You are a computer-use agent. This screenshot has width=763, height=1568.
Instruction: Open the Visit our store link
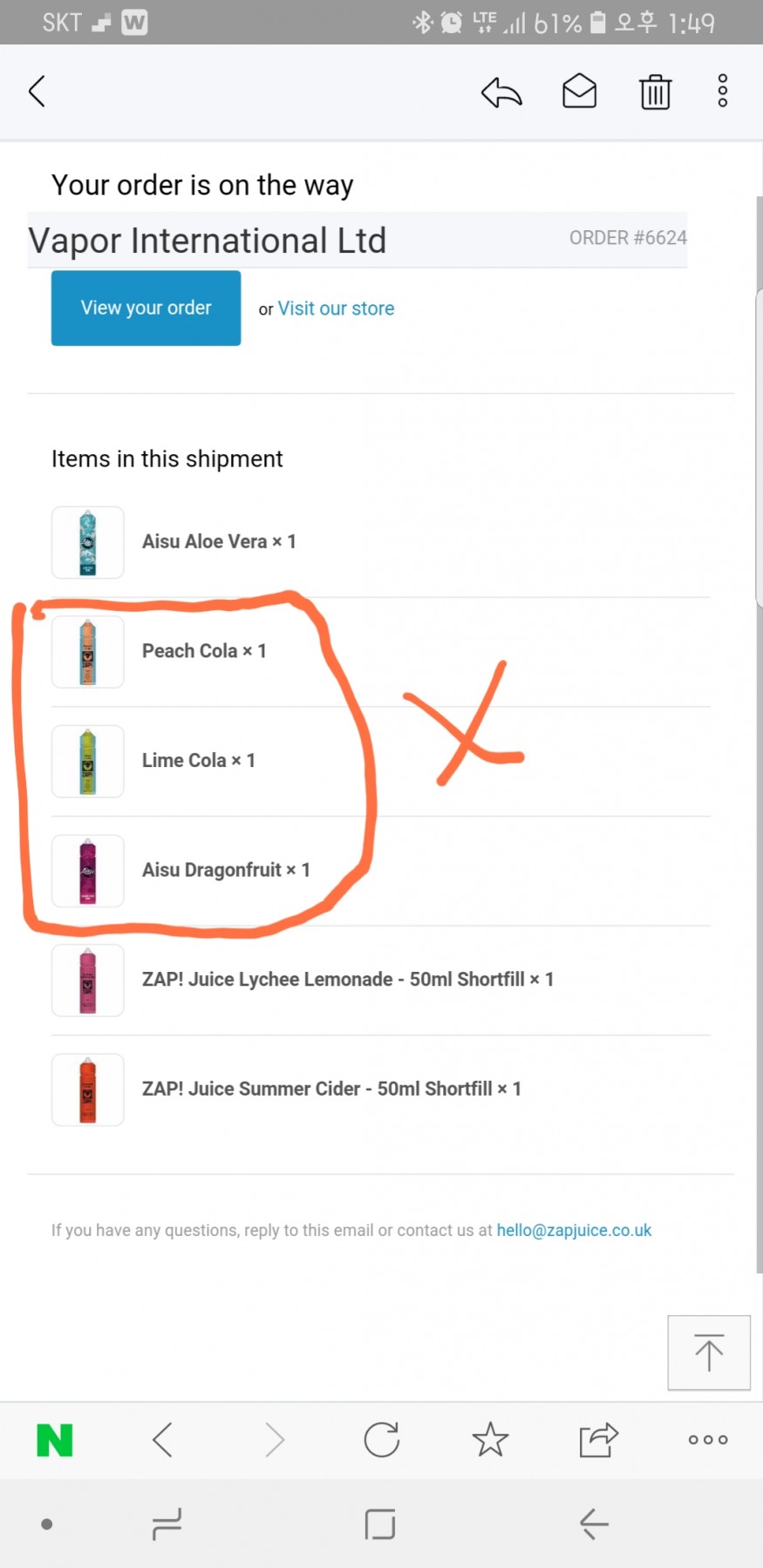pos(336,309)
